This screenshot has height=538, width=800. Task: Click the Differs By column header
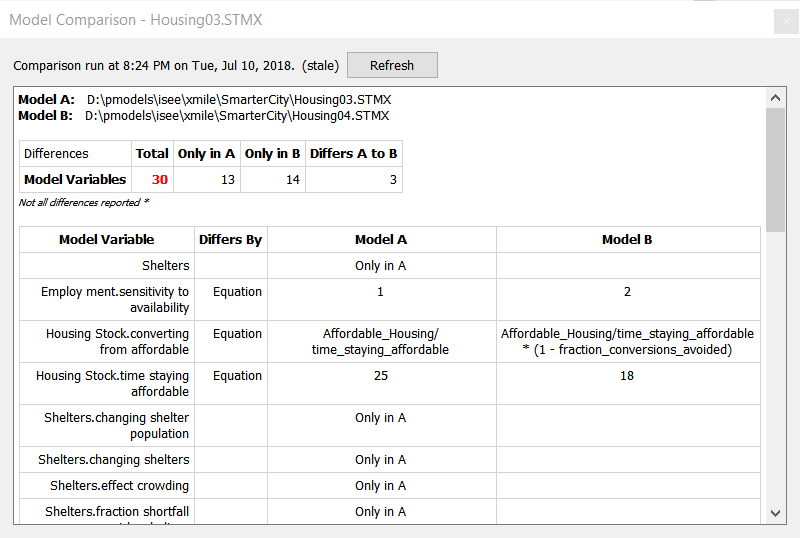click(230, 239)
